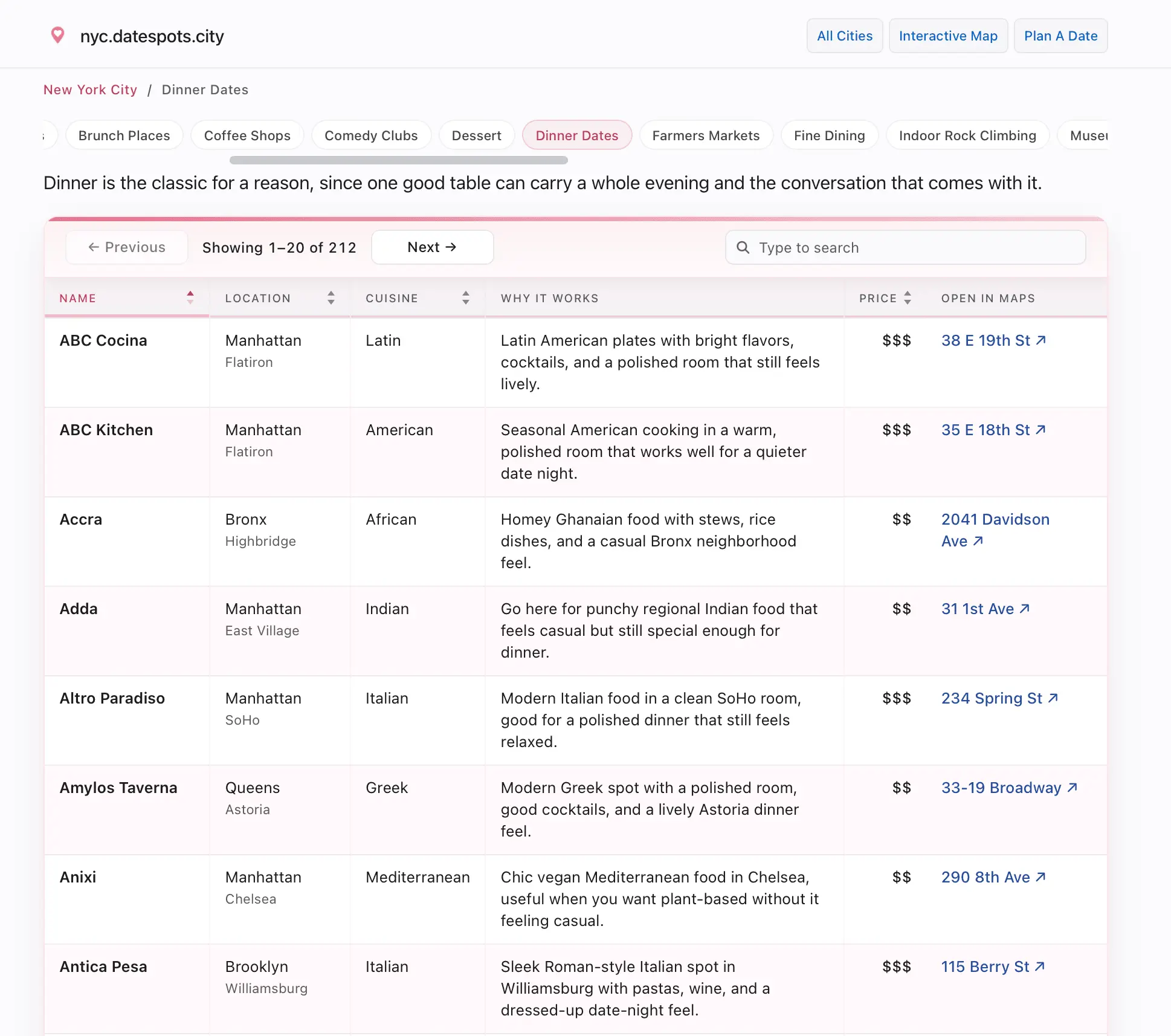Select the Fine Dining category
The height and width of the screenshot is (1036, 1171).
pos(829,135)
